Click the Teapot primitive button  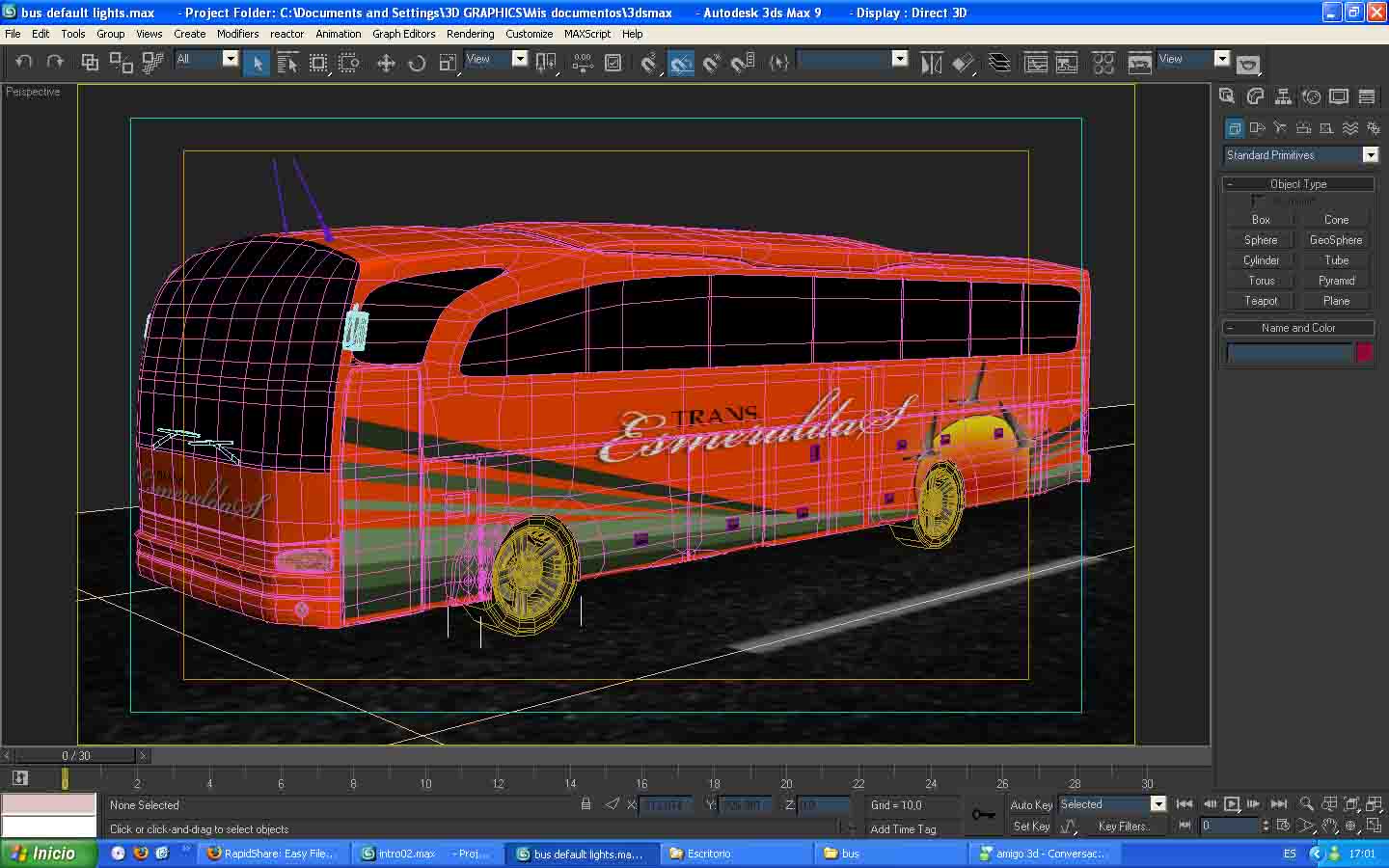pos(1260,301)
